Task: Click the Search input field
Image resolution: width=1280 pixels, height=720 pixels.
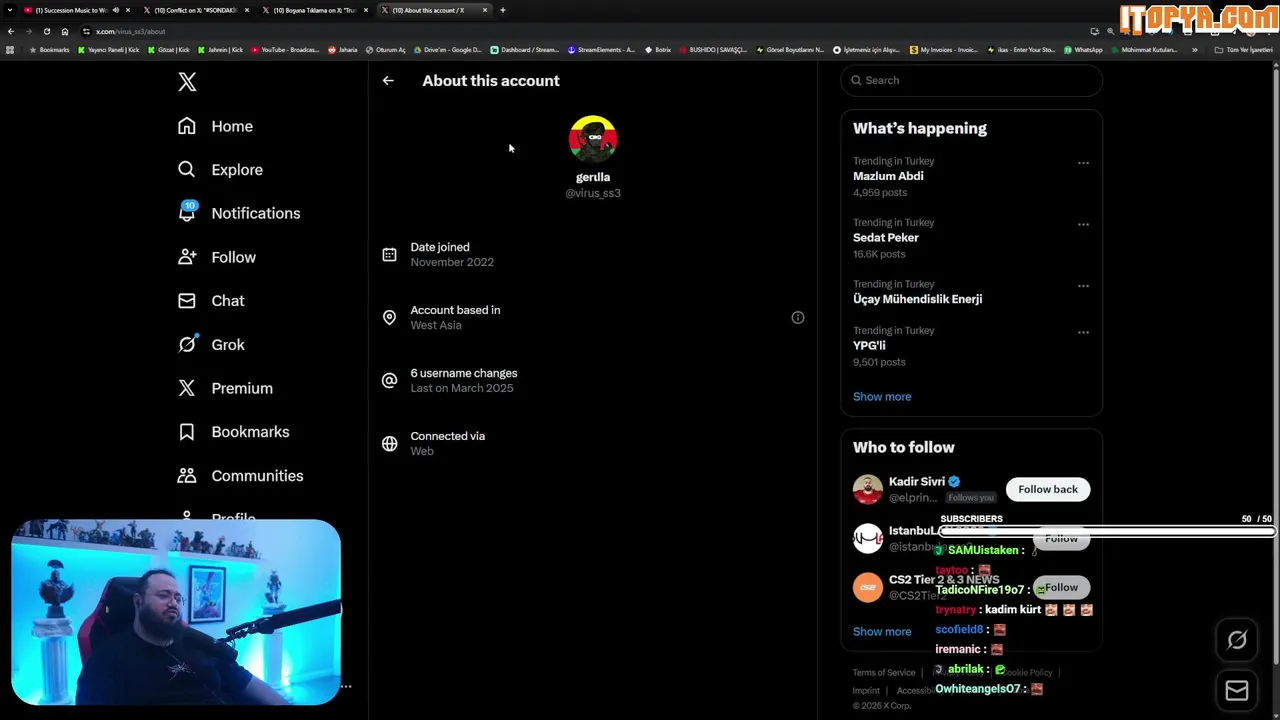Action: (x=971, y=80)
